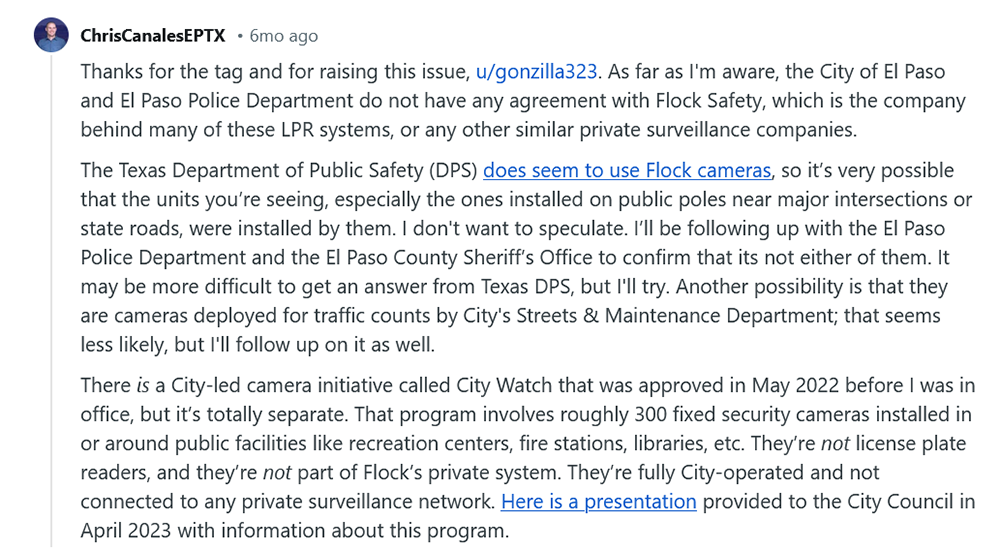This screenshot has width=1000, height=550.
Task: Click the "Texas Department of Public Safety (DPS)" text
Action: 279,170
